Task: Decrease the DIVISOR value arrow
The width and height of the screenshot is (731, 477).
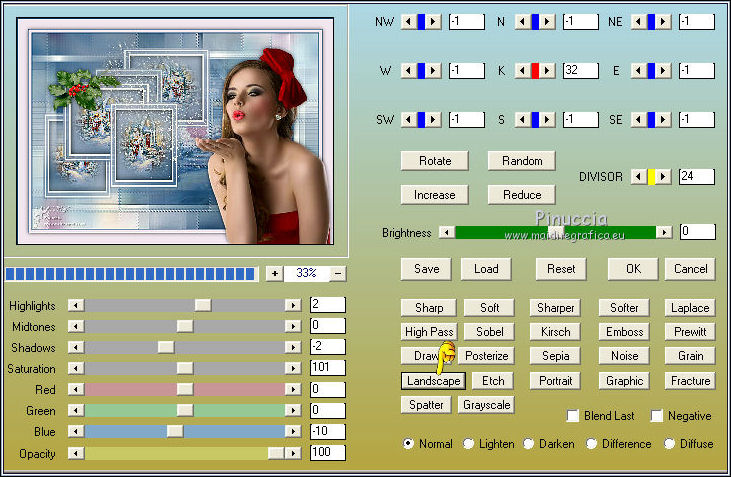Action: [639, 177]
